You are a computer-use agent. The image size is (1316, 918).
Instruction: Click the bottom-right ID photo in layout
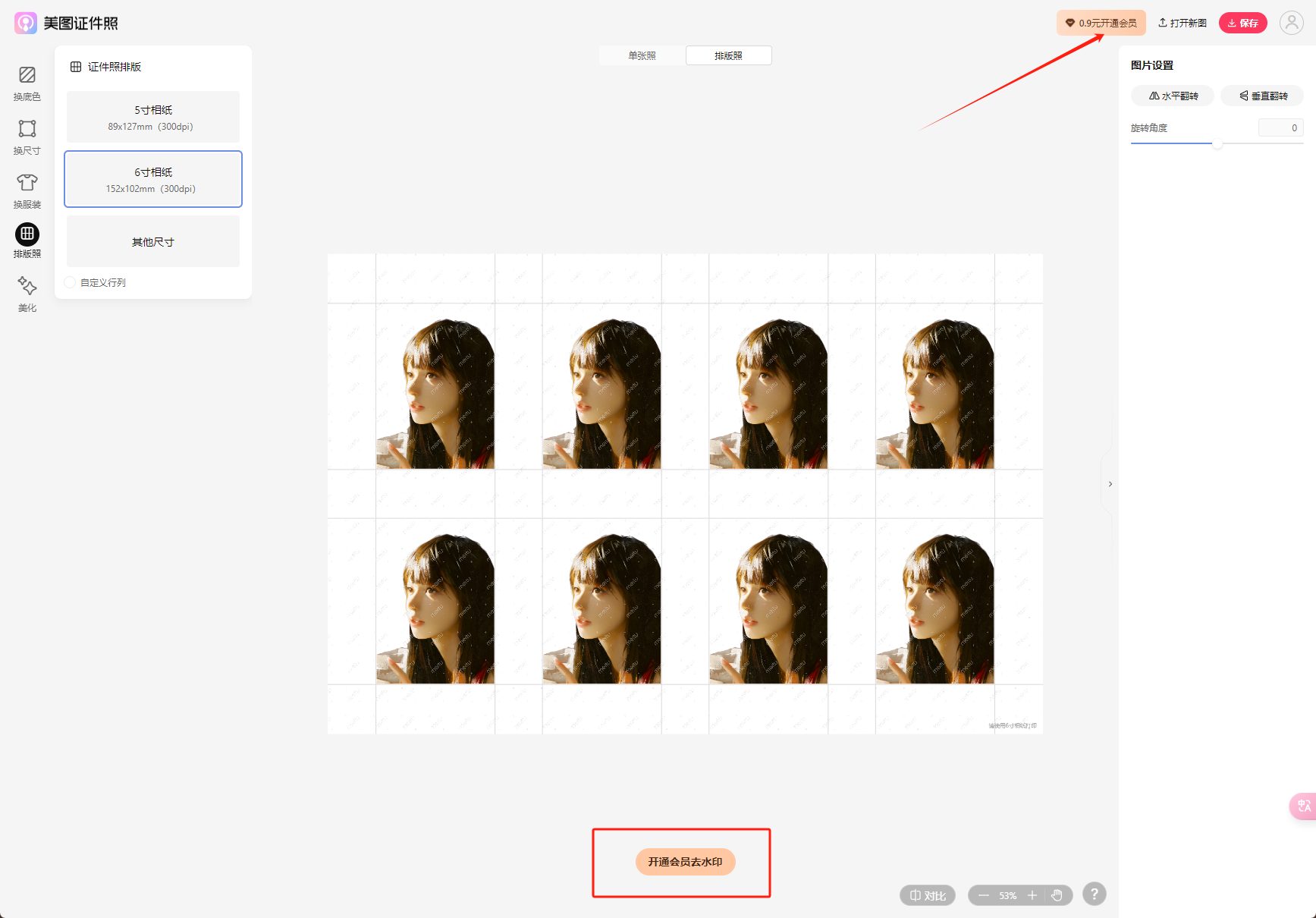pos(935,601)
